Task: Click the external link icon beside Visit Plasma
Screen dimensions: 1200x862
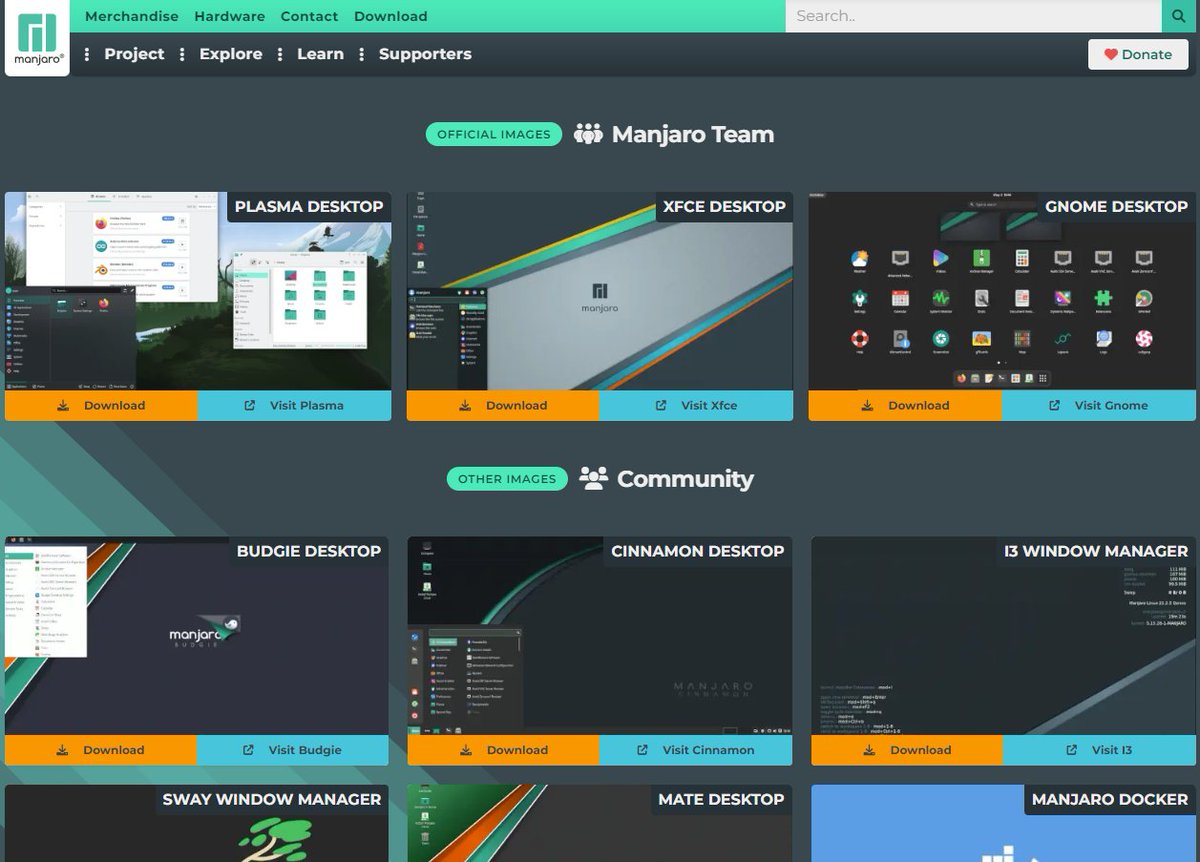Action: (x=250, y=406)
